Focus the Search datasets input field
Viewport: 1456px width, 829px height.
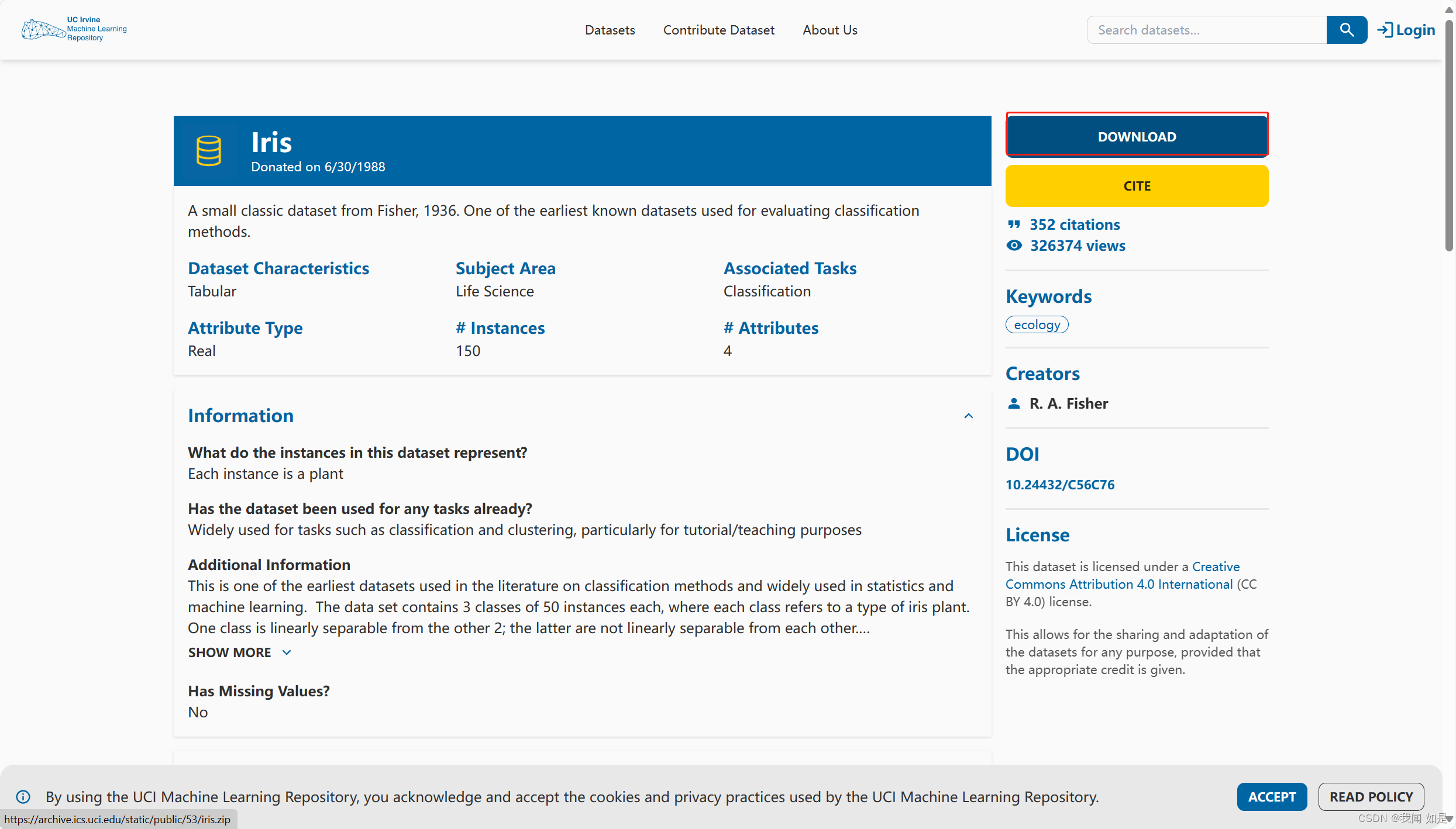pos(1206,30)
